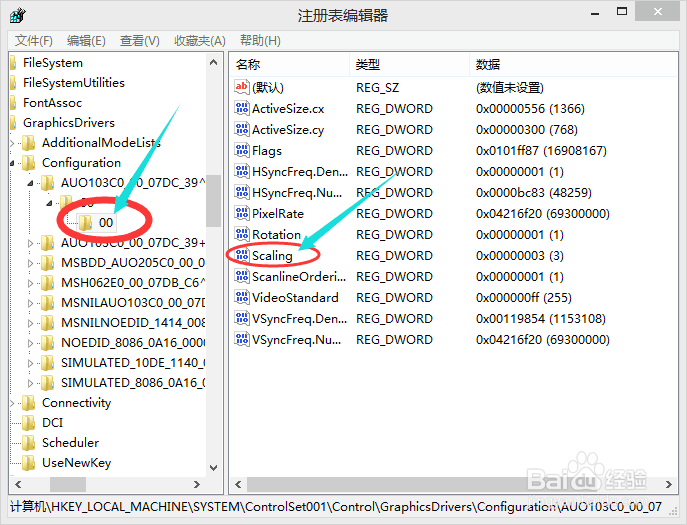The image size is (687, 525).
Task: Click the folder icon of SIMULATED_10DE_1140 key
Action: pyautogui.click(x=47, y=362)
